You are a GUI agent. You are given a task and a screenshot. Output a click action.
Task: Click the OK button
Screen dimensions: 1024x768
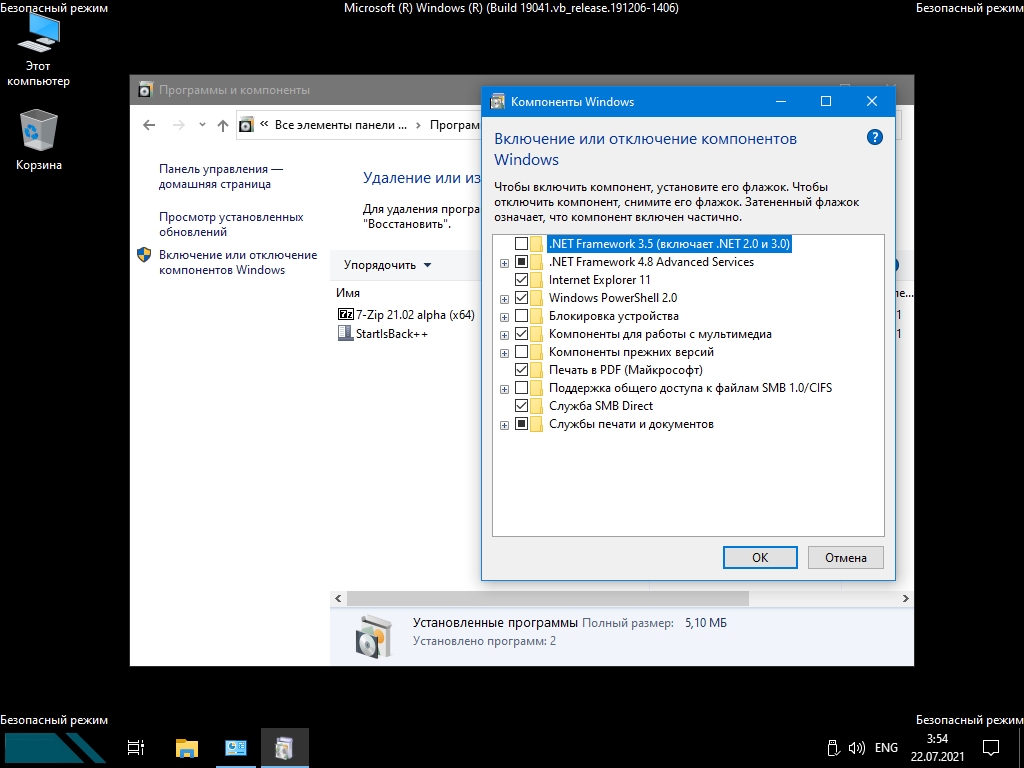point(760,558)
